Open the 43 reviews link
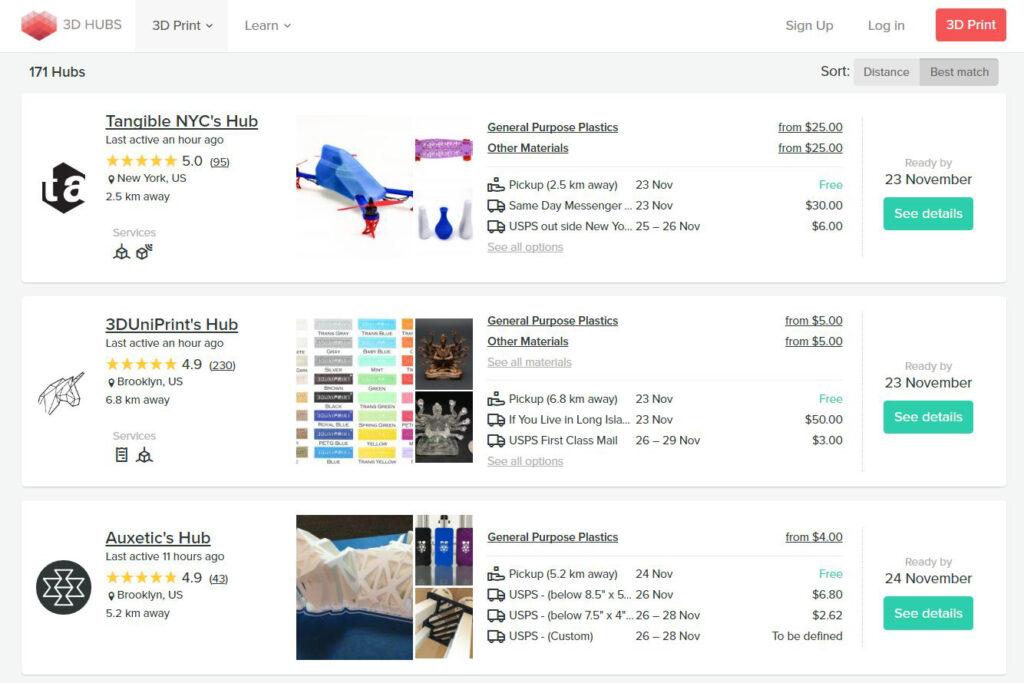This screenshot has width=1024, height=683. point(219,579)
